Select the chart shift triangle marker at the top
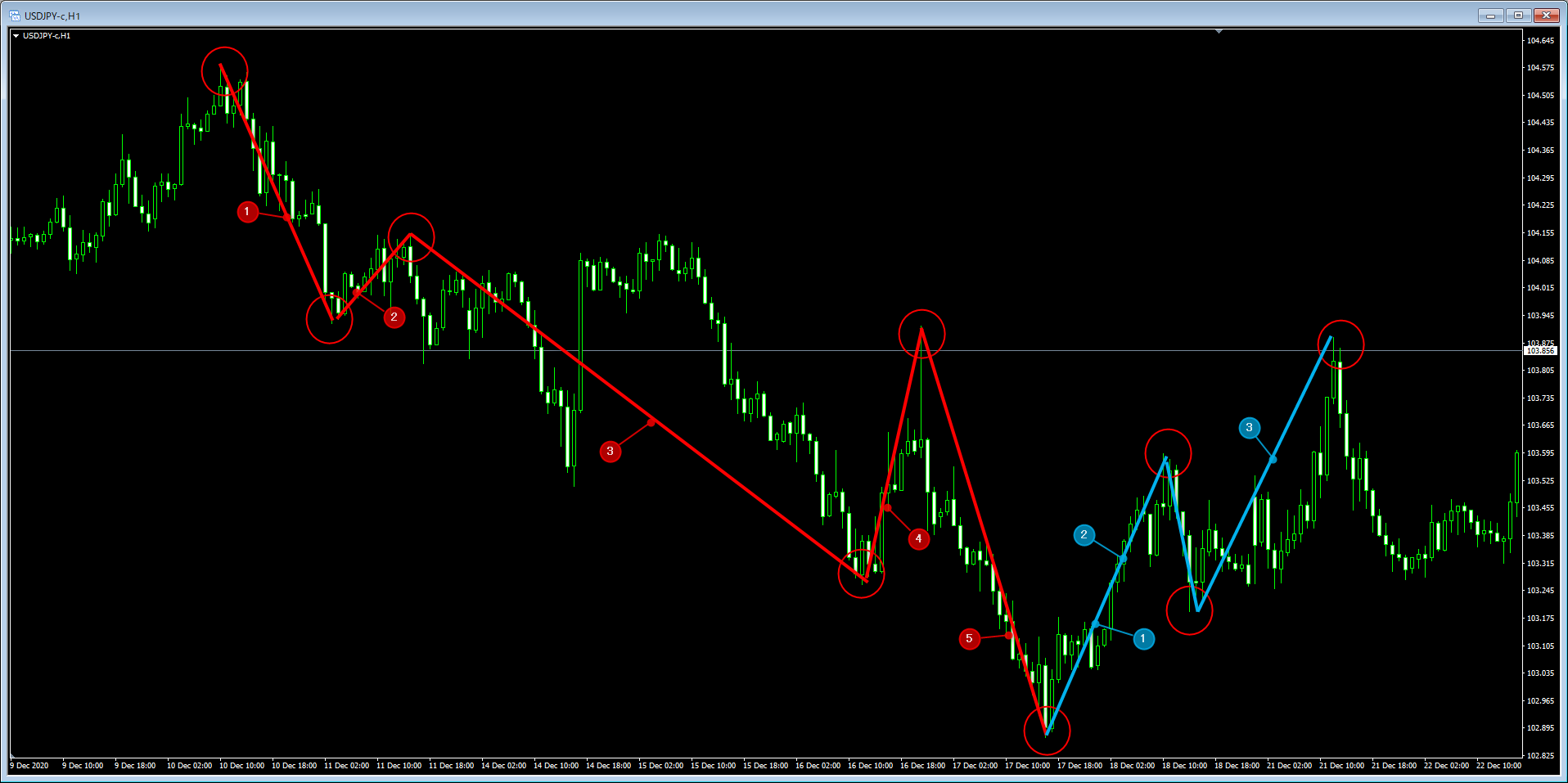The image size is (1568, 783). 1219,31
